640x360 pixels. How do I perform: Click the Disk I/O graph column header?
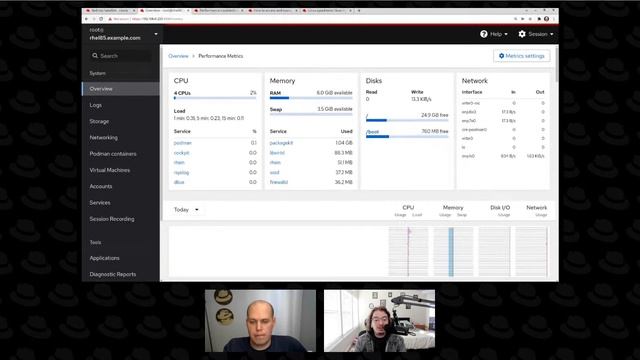coord(500,207)
